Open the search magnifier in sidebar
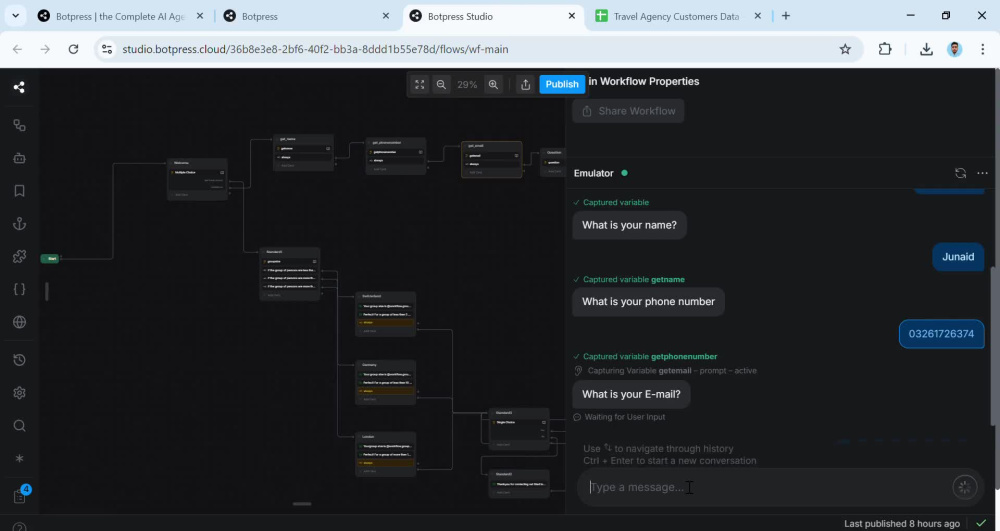This screenshot has width=1000, height=531. 19,426
